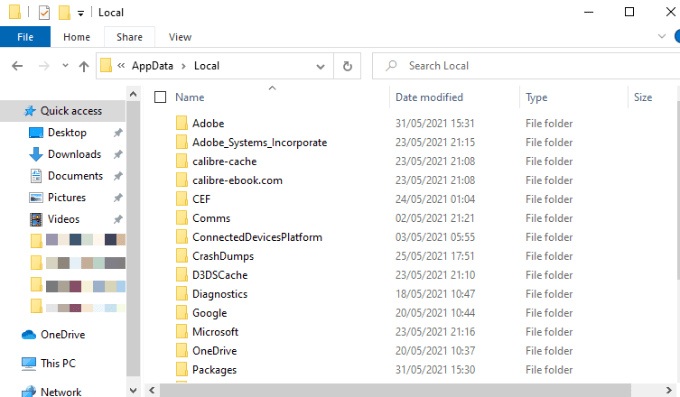Click the 03/05/2021 05:55 date cell
680x397 pixels.
pyautogui.click(x=435, y=237)
